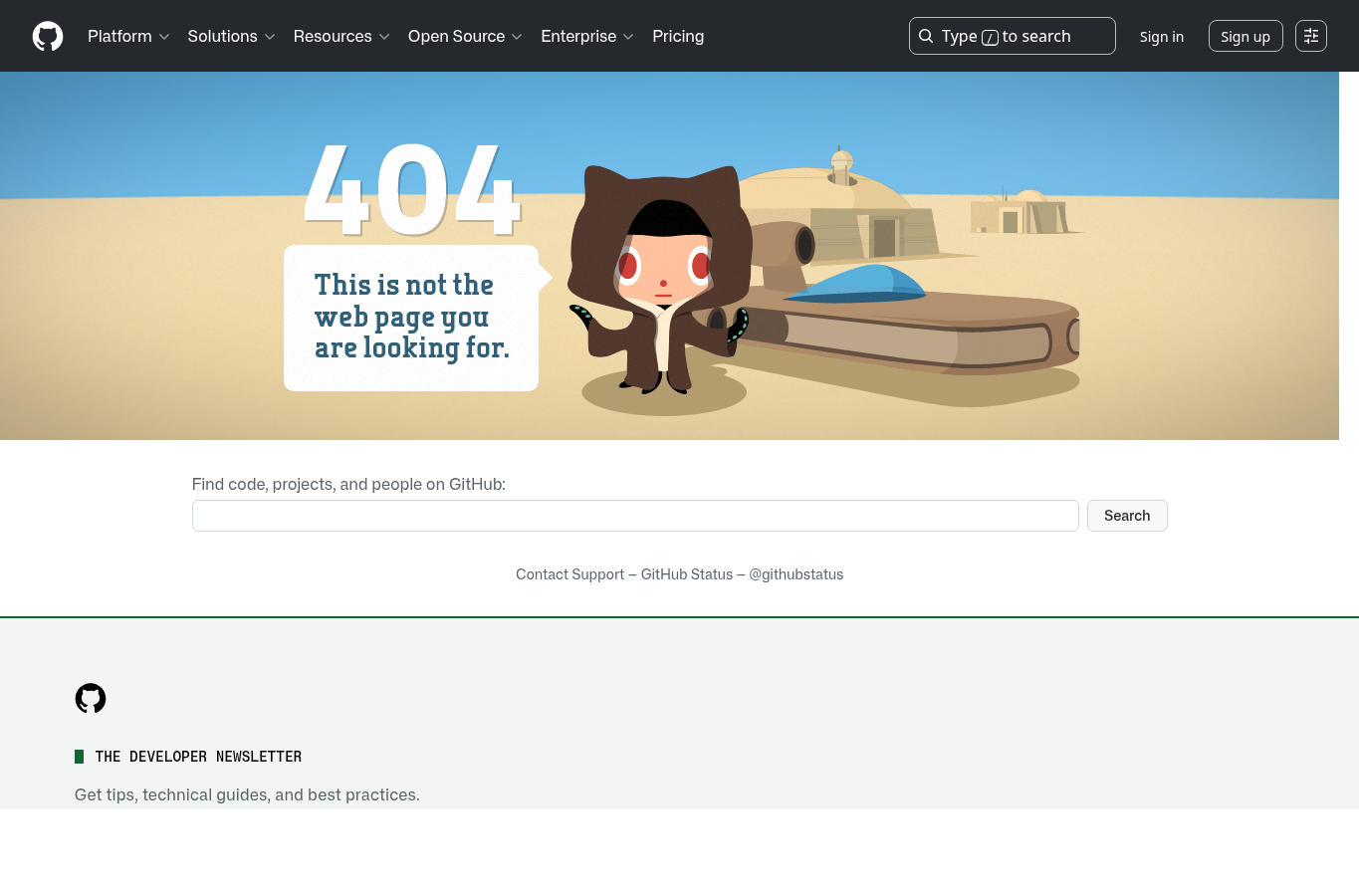This screenshot has height=896, width=1359.
Task: Click the Search button
Action: [1127, 516]
